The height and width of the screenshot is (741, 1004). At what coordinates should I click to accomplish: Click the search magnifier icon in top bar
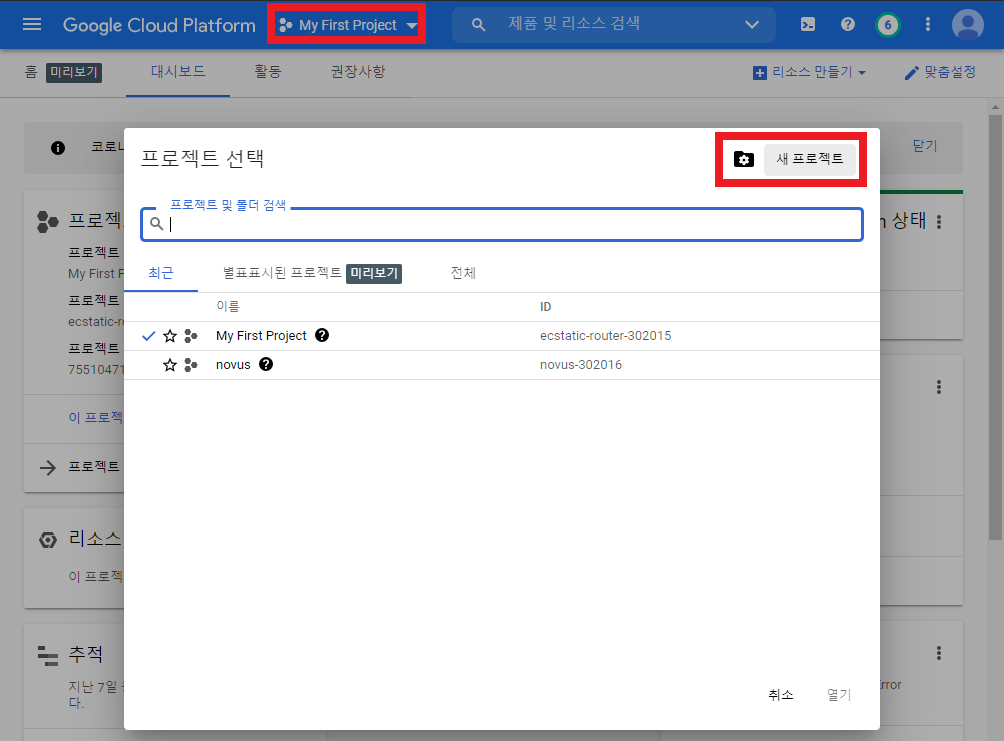pyautogui.click(x=478, y=24)
